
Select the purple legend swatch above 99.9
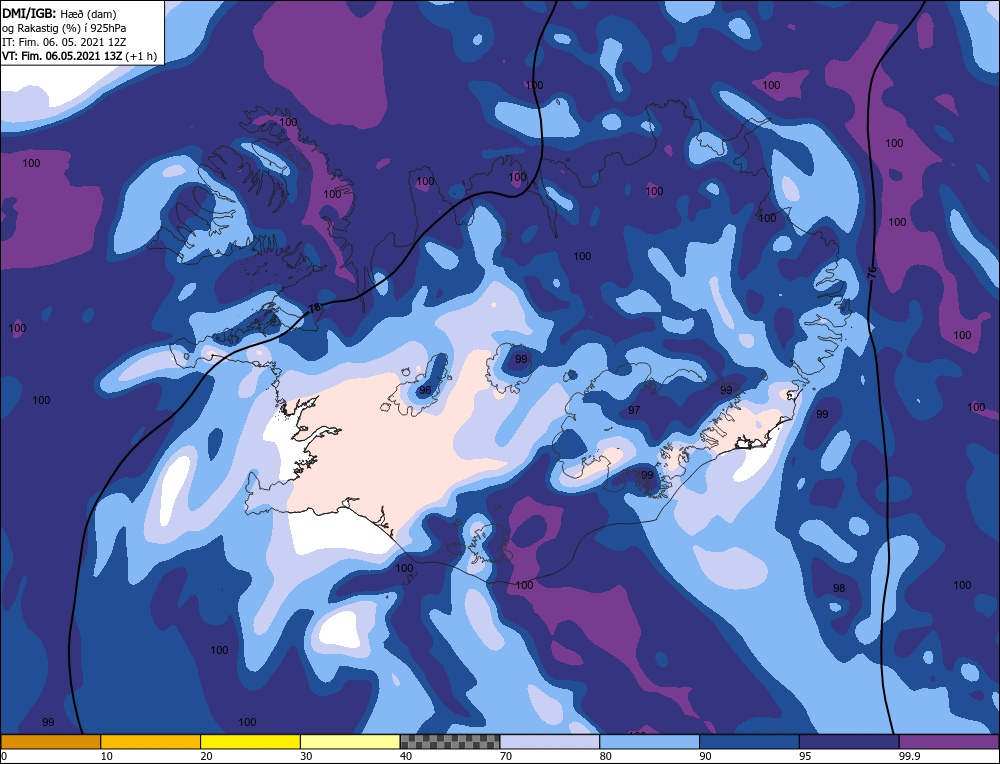[x=950, y=742]
